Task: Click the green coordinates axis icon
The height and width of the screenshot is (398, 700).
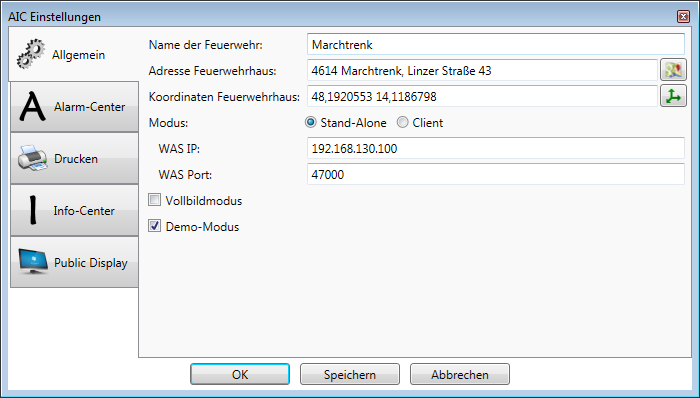Action: click(x=673, y=96)
